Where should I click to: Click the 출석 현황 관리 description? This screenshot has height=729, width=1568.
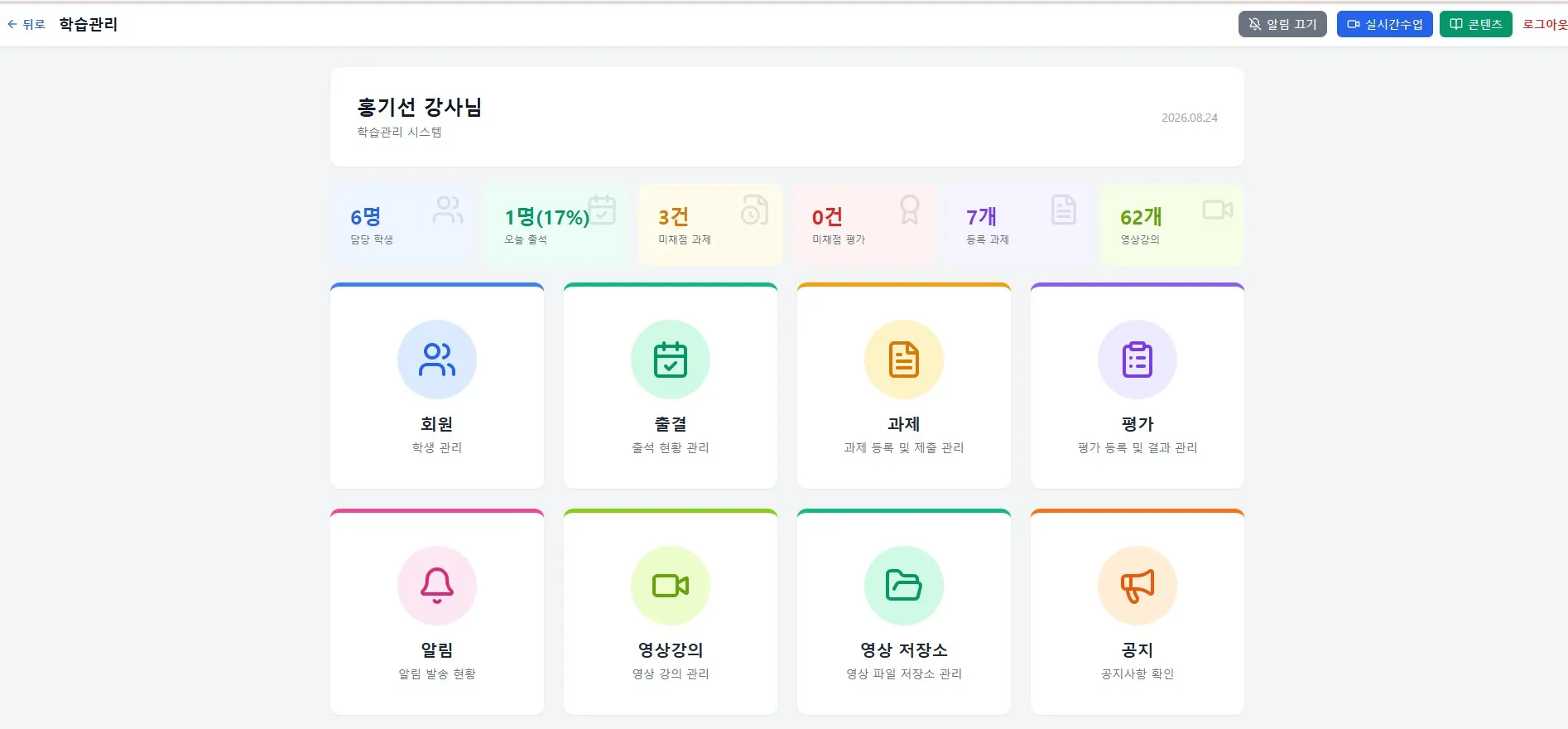(x=671, y=447)
